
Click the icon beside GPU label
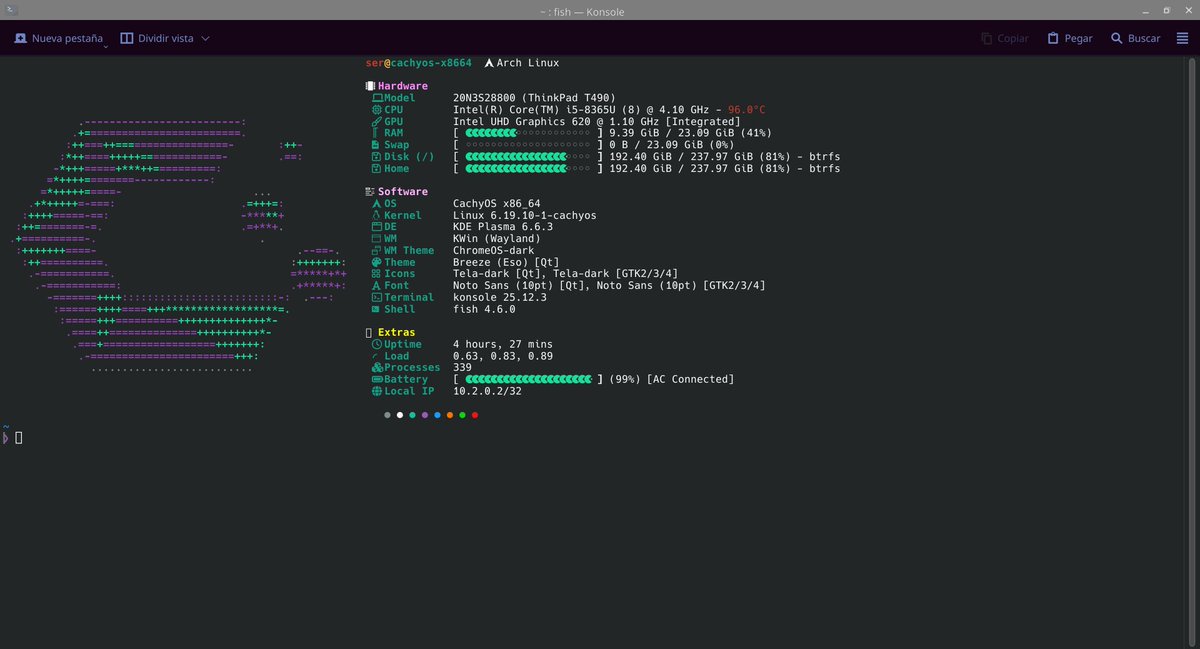click(377, 121)
